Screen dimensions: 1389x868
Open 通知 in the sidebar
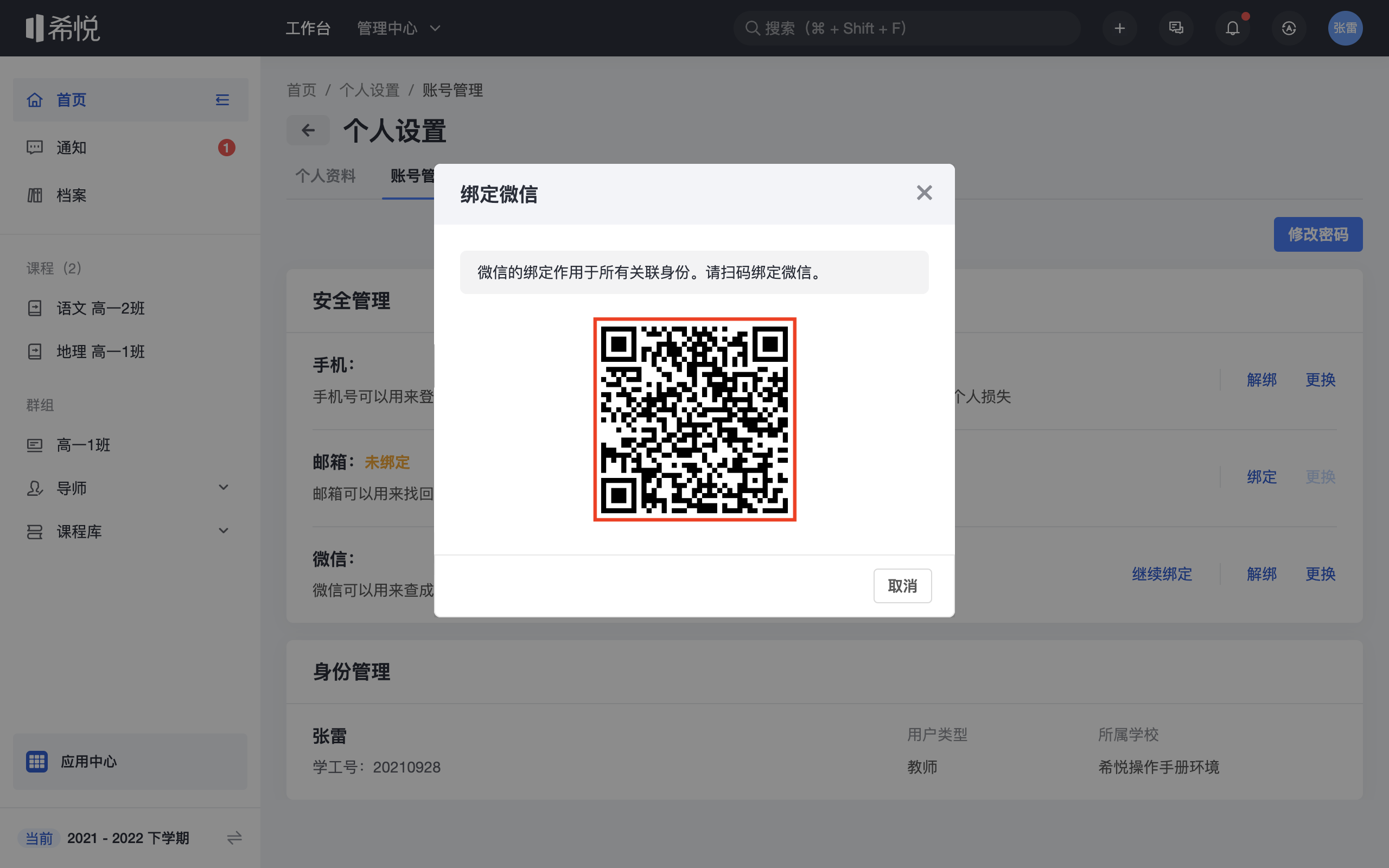click(x=130, y=148)
